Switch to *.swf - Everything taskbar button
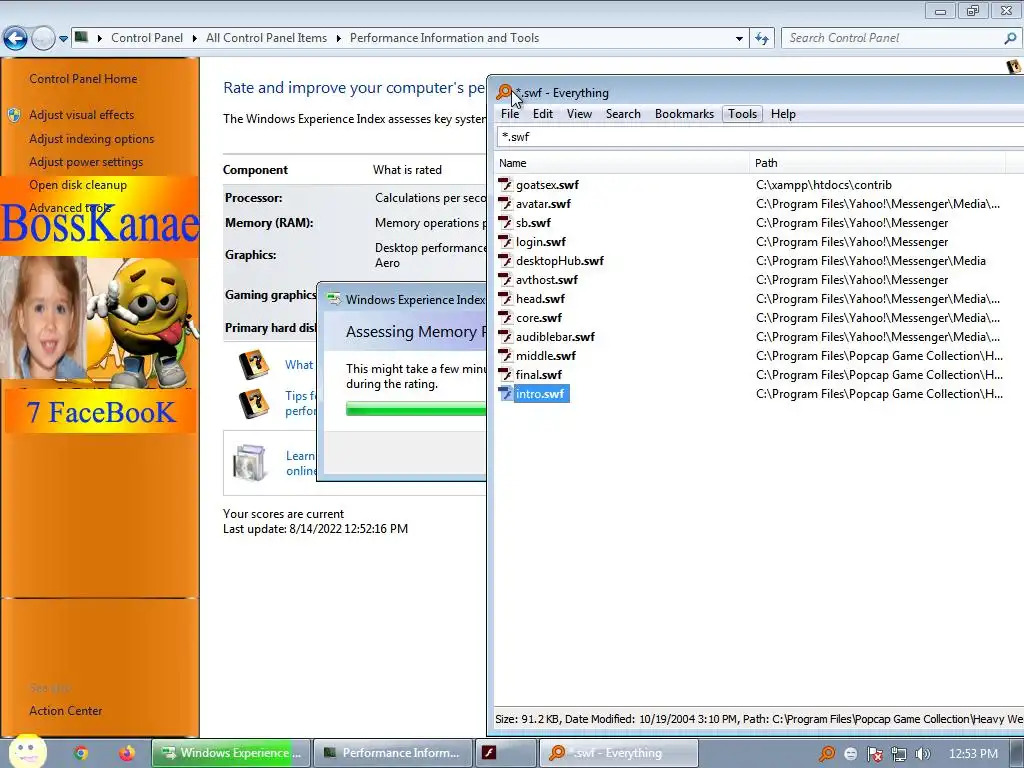The width and height of the screenshot is (1024, 768). 618,753
